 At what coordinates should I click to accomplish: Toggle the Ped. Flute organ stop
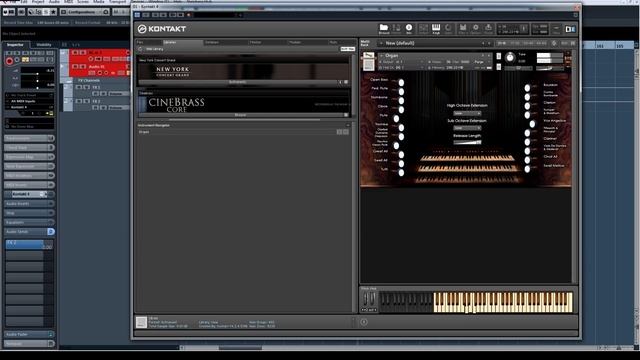[x=401, y=91]
